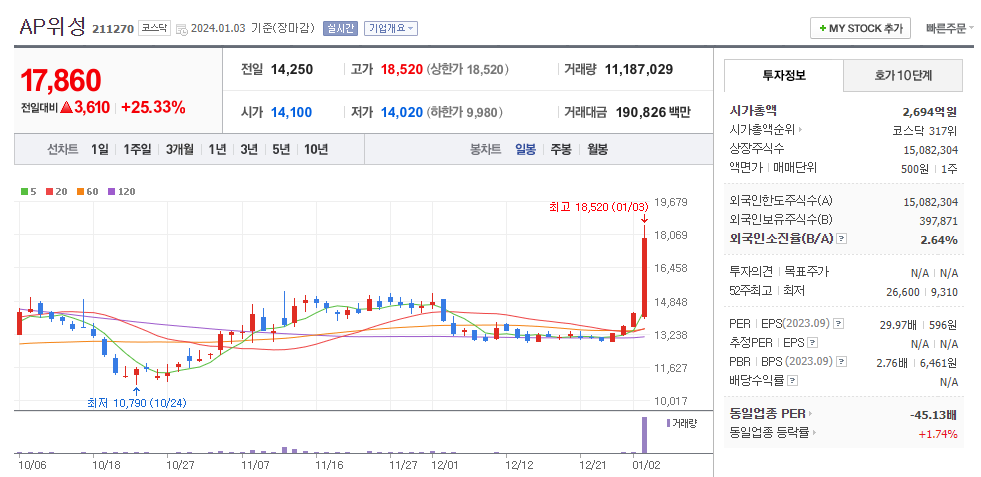Open help icon next to PER EPS(2023.09)
This screenshot has height=477, width=981.
tap(839, 324)
